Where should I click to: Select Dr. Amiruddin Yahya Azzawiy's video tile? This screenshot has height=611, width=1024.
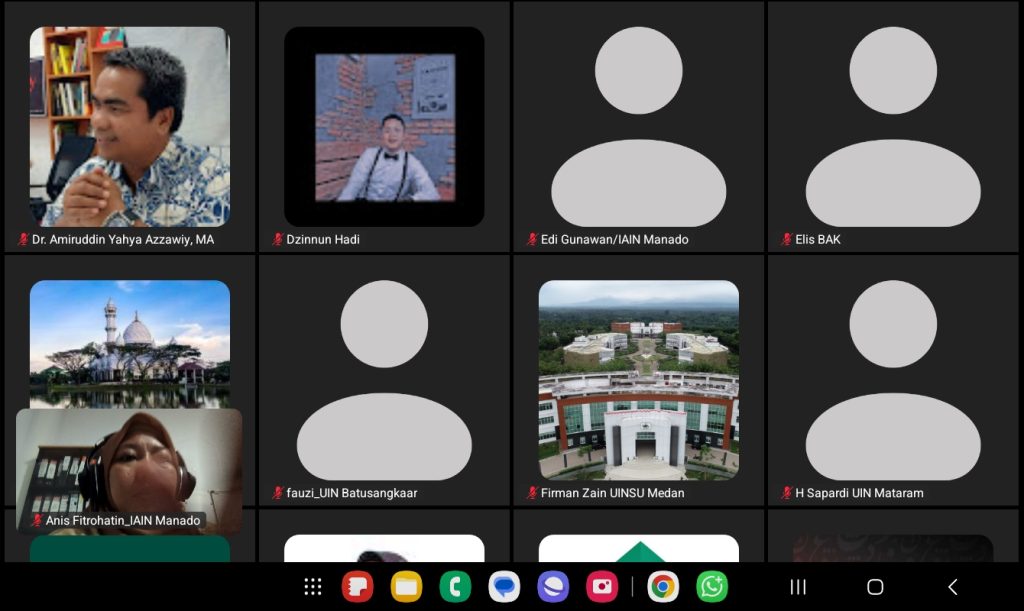pyautogui.click(x=130, y=126)
